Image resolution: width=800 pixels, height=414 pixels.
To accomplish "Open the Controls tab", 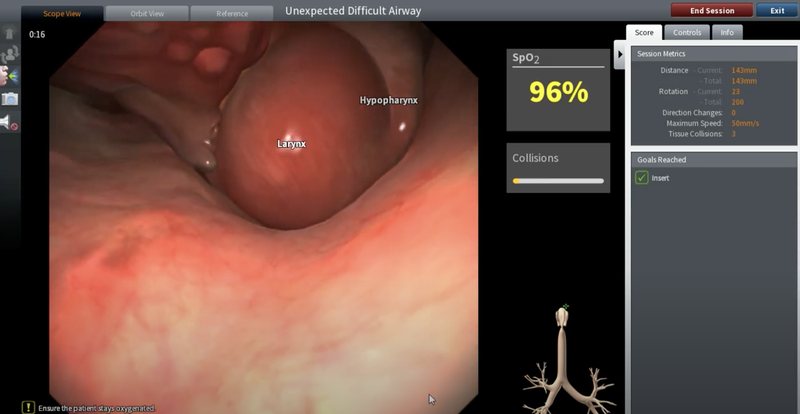I will 687,32.
